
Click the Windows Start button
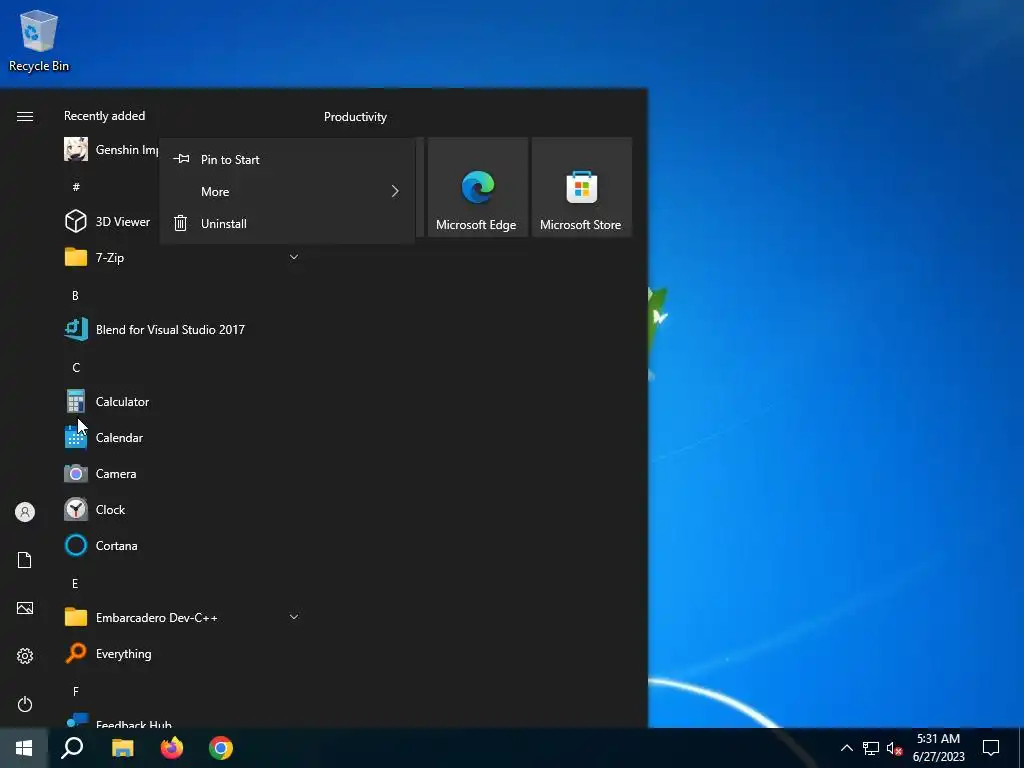(24, 748)
